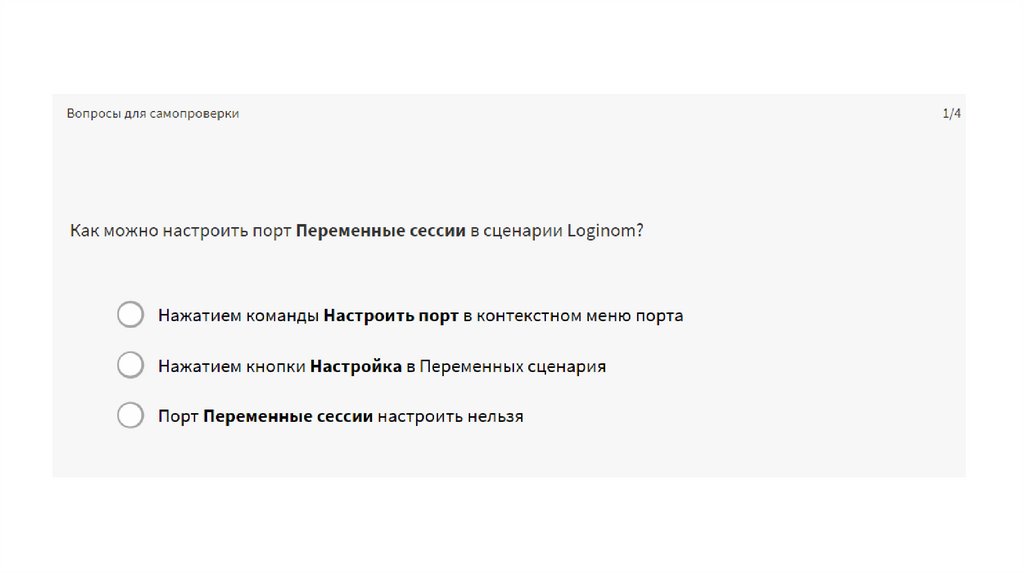Click the 1/4 question counter
The width and height of the screenshot is (1024, 574).
[951, 114]
